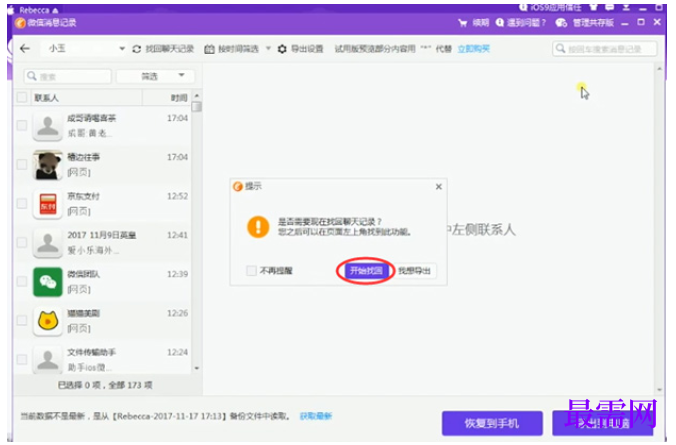Image resolution: width=676 pixels, height=445 pixels.
Task: Expand the time filter dropdown arrow
Action: [268, 48]
